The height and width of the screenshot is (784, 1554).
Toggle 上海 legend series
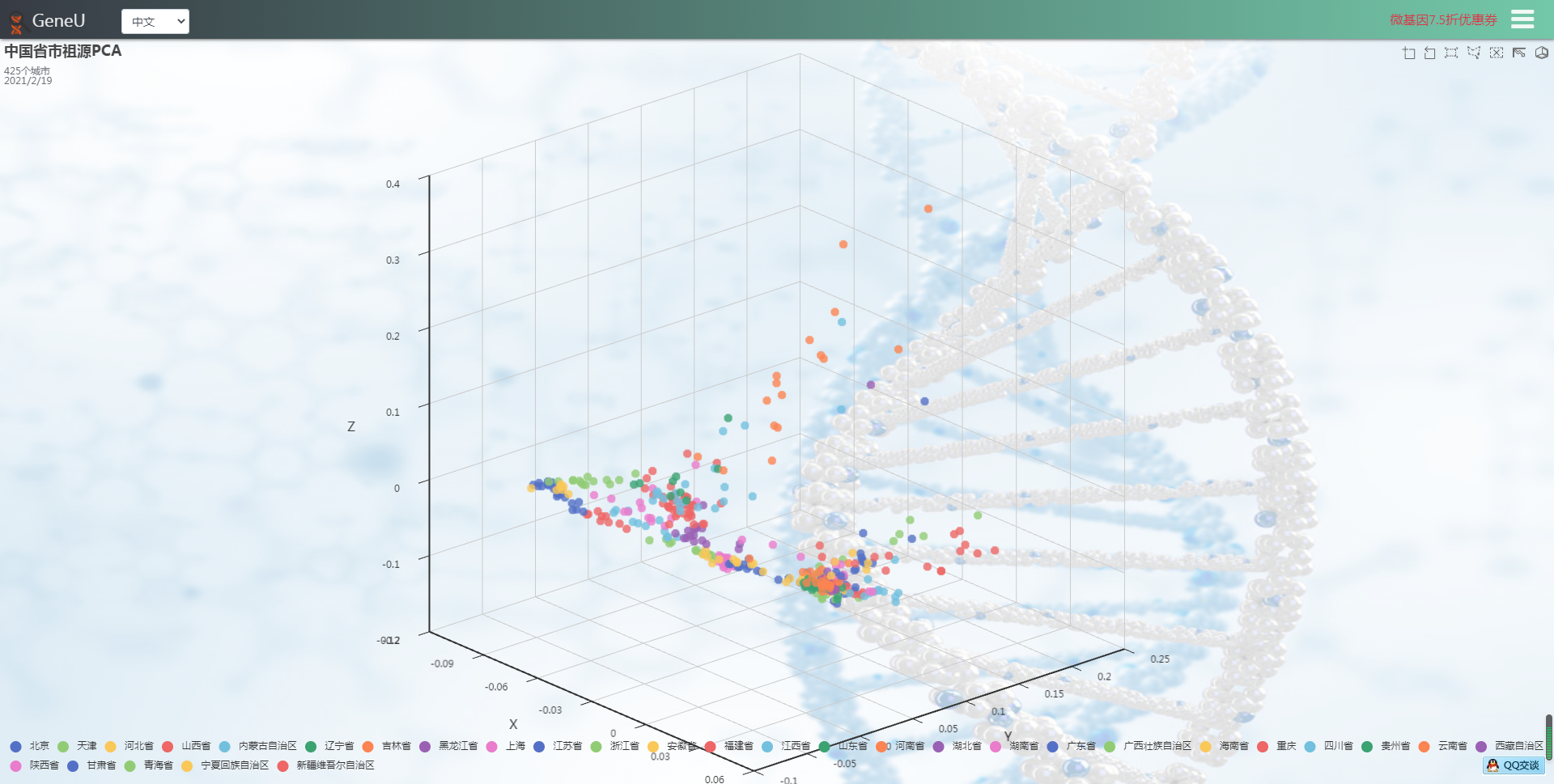coord(506,746)
